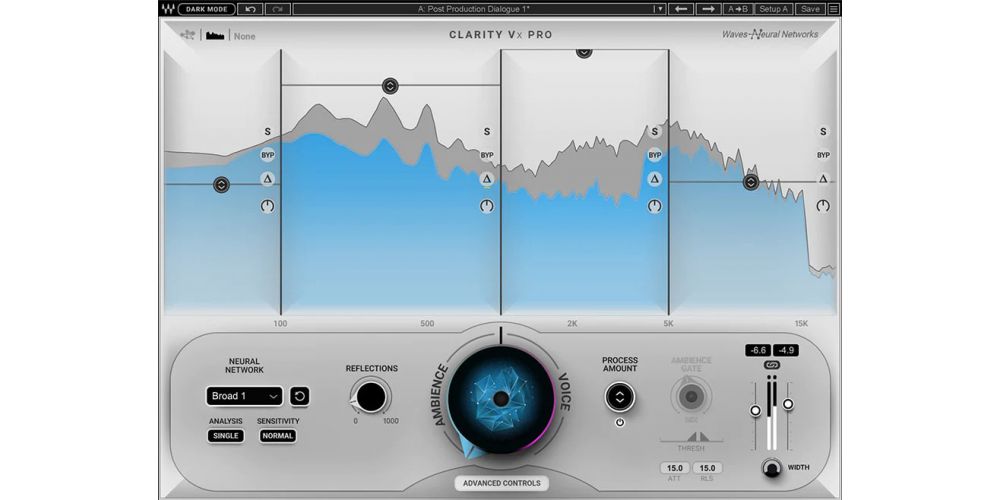Change Sensitivity from NORMAL
The height and width of the screenshot is (500, 1000).
pyautogui.click(x=277, y=436)
